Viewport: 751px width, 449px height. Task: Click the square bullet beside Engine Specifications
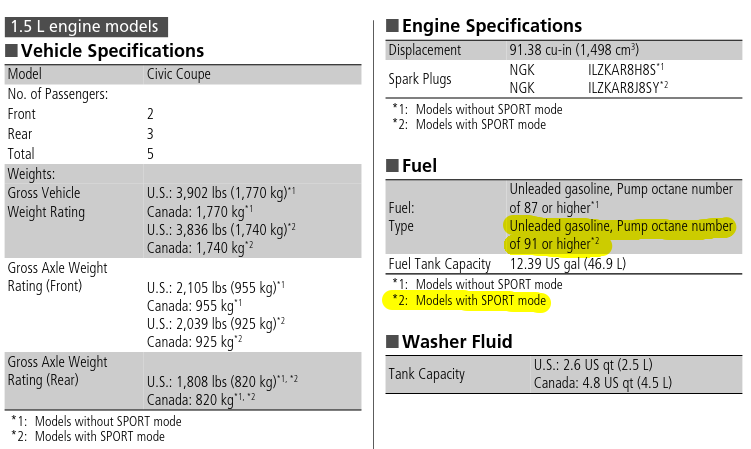click(392, 25)
